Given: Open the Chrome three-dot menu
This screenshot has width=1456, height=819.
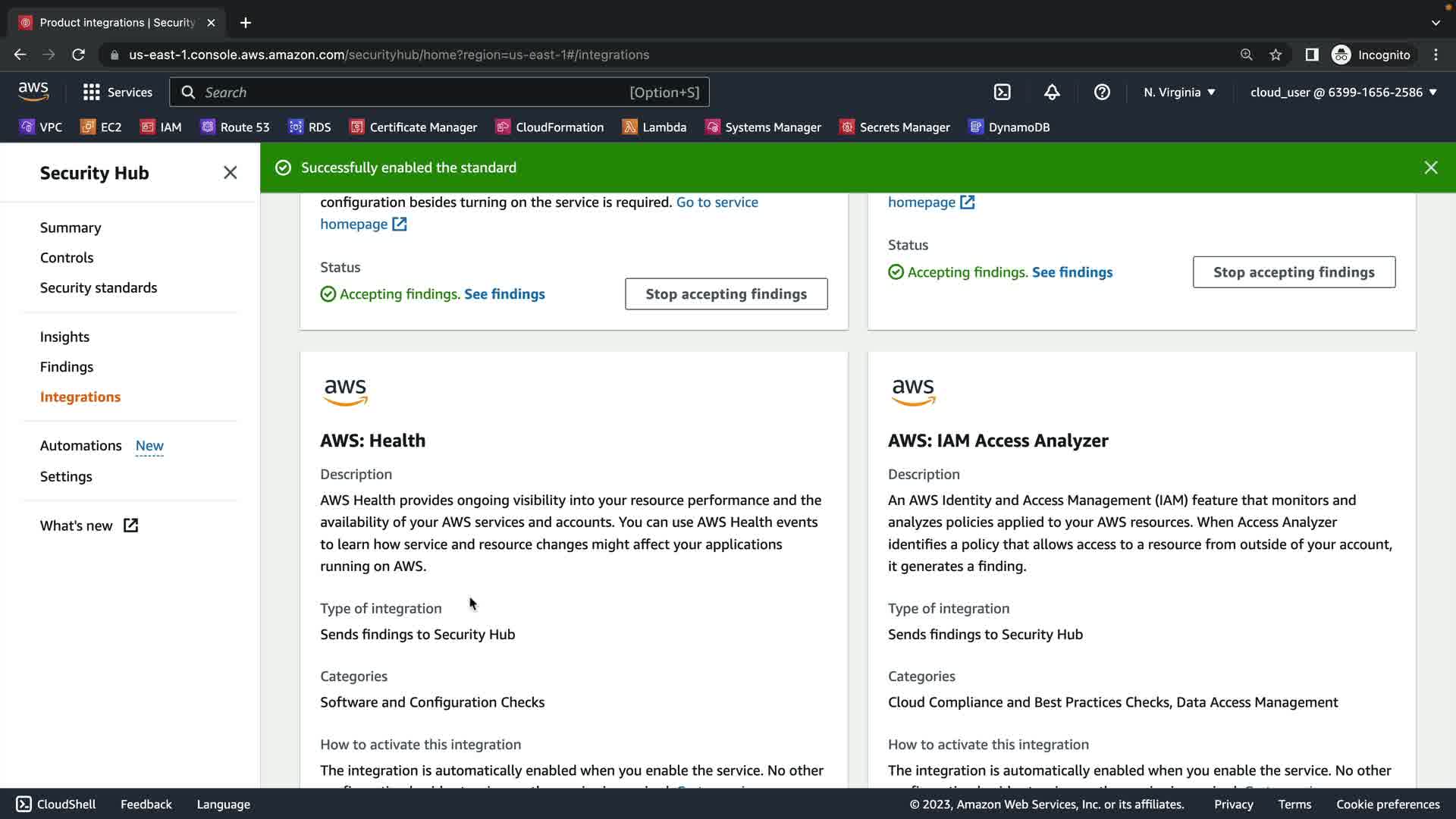Looking at the screenshot, I should [x=1436, y=55].
